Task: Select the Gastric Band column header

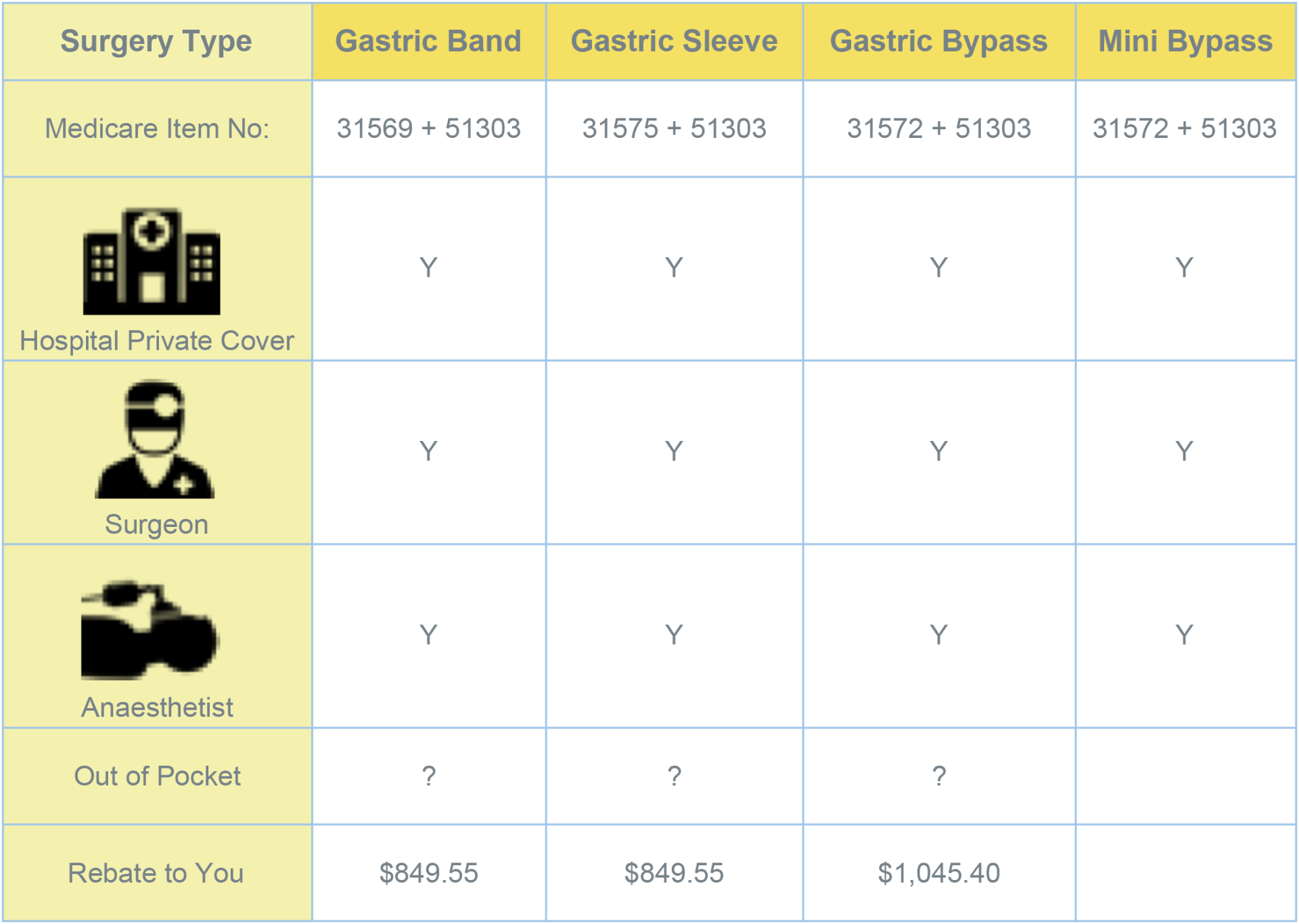Action: [428, 41]
